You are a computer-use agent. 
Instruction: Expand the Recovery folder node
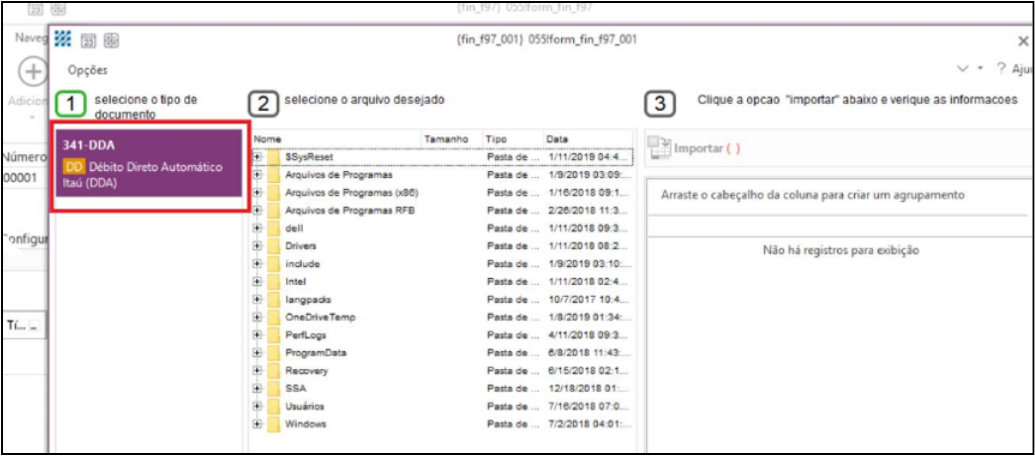coord(258,370)
